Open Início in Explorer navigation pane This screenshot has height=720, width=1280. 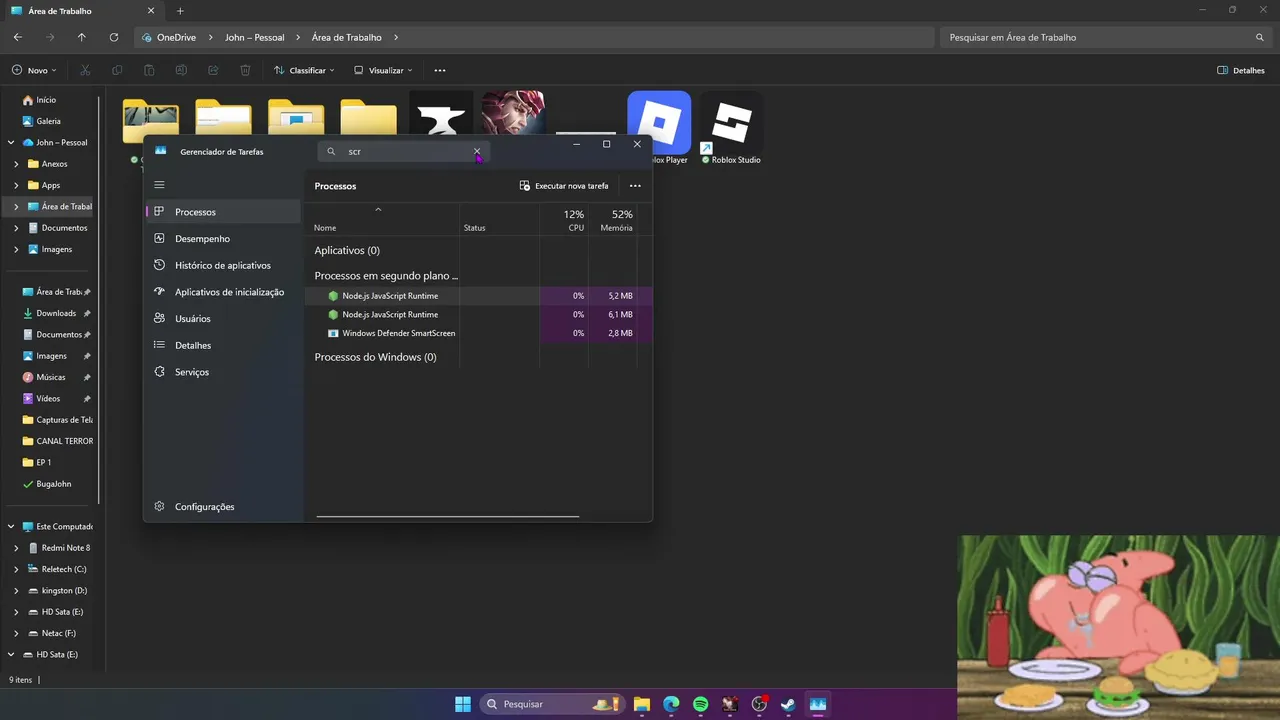pyautogui.click(x=46, y=100)
